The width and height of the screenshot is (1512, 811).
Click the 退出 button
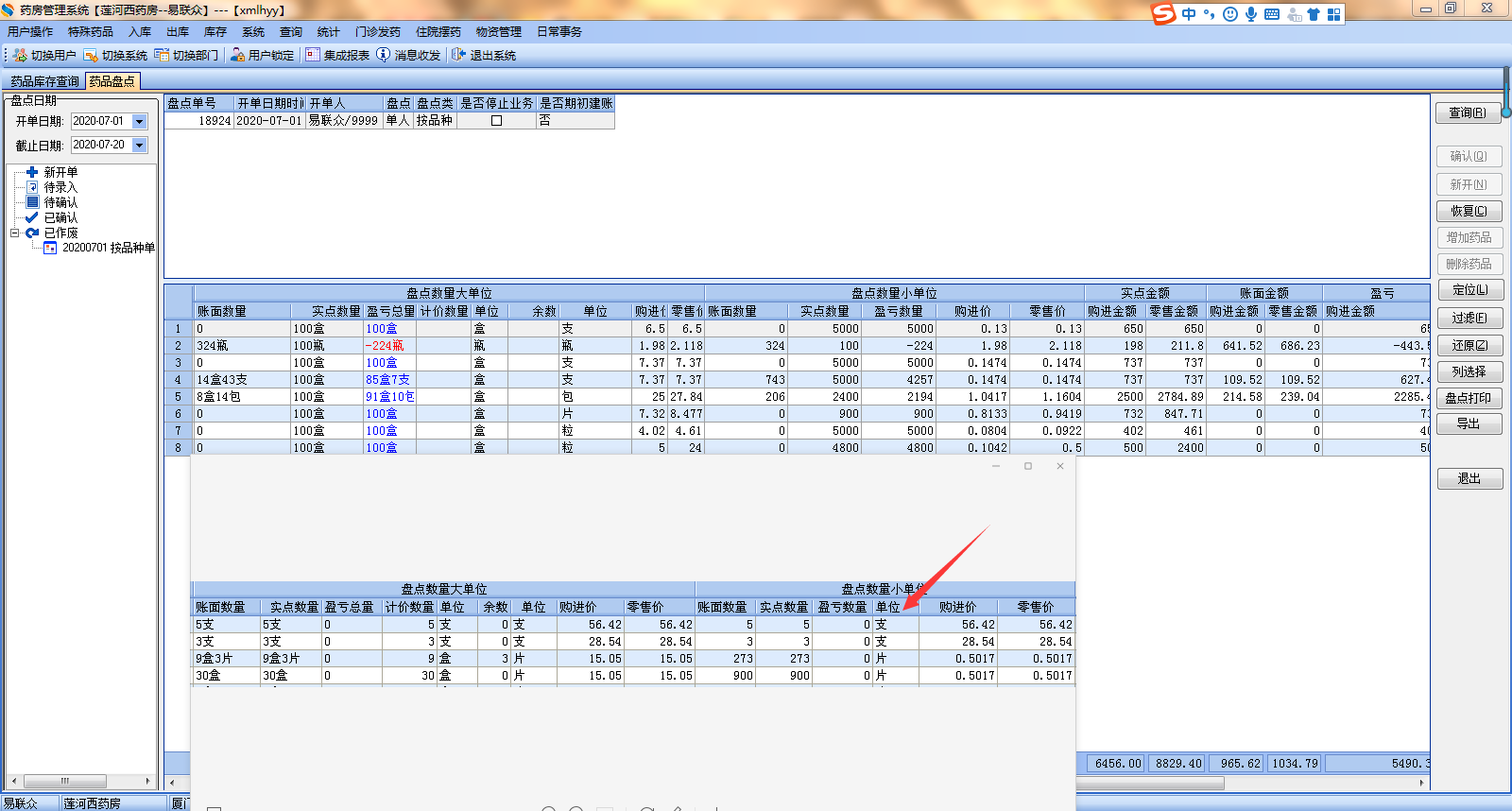[x=1469, y=479]
